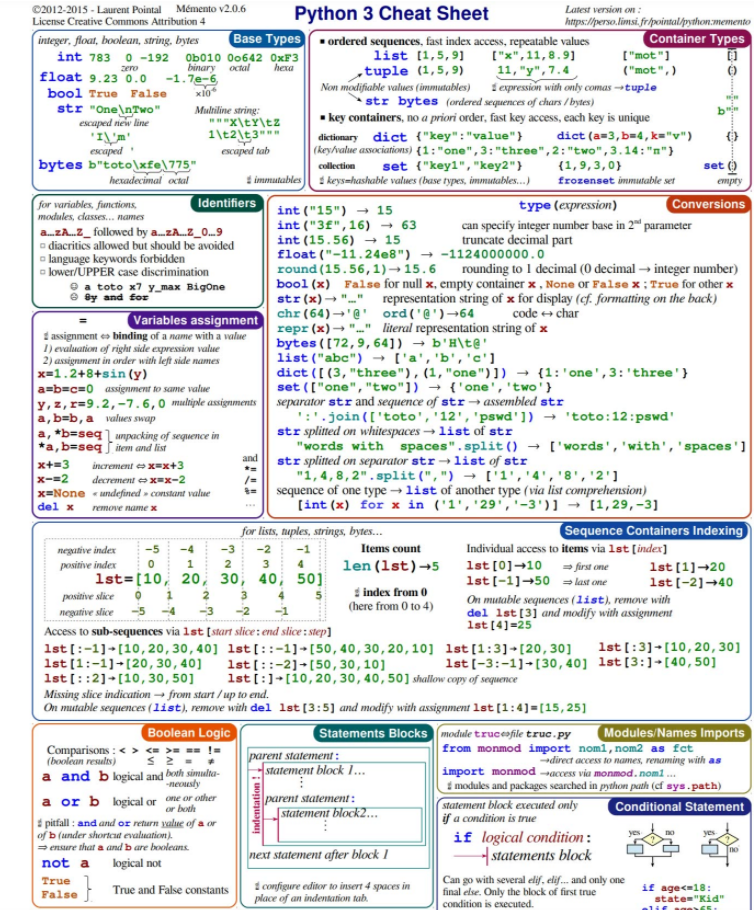Click the right if-flowchart diagram
Viewport: 754px width, 910px height.
[x=720, y=842]
